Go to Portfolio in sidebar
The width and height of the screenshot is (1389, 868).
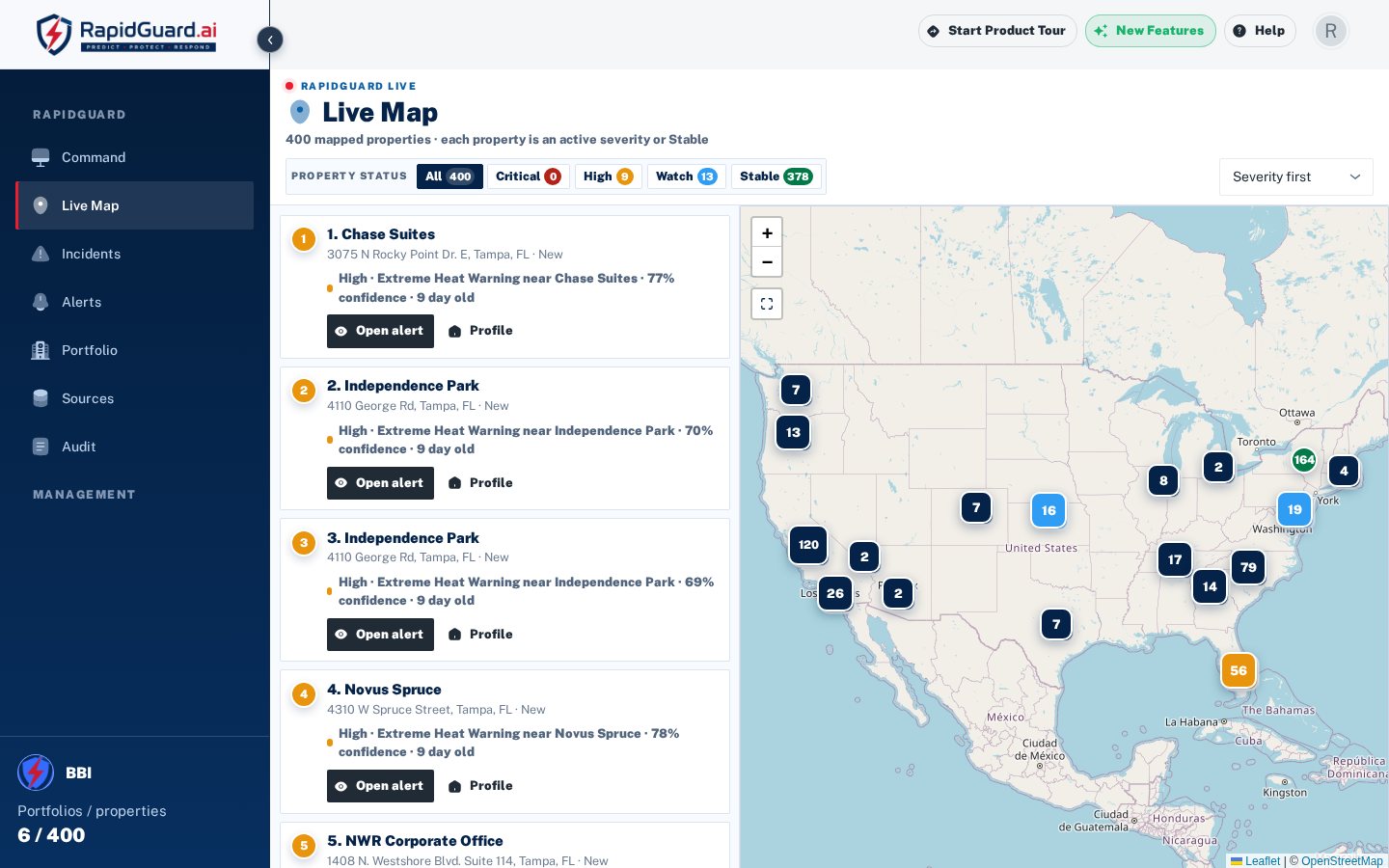pyautogui.click(x=135, y=350)
